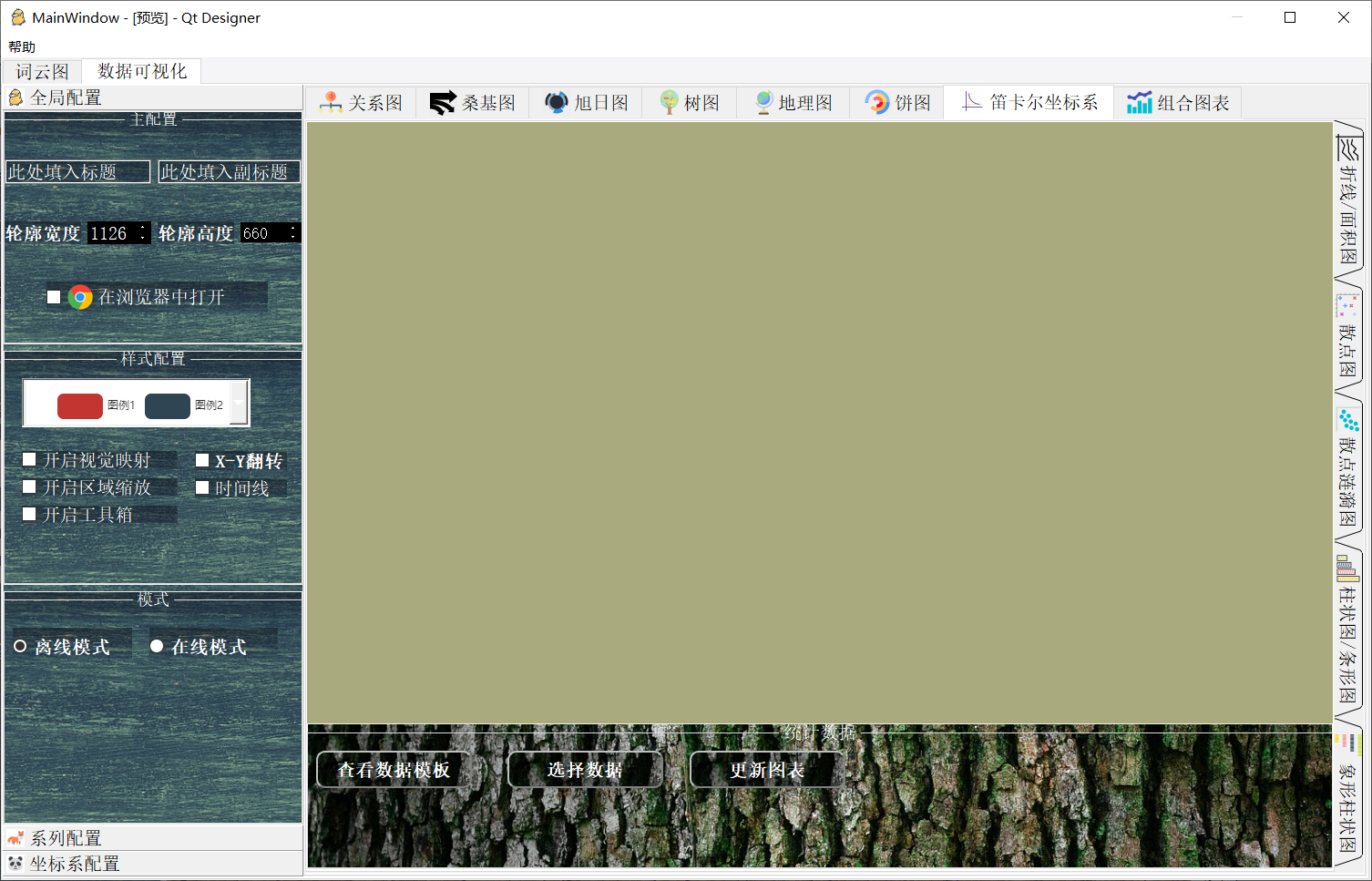The width and height of the screenshot is (1372, 881).
Task: Click 更新图表 button
Action: [767, 770]
